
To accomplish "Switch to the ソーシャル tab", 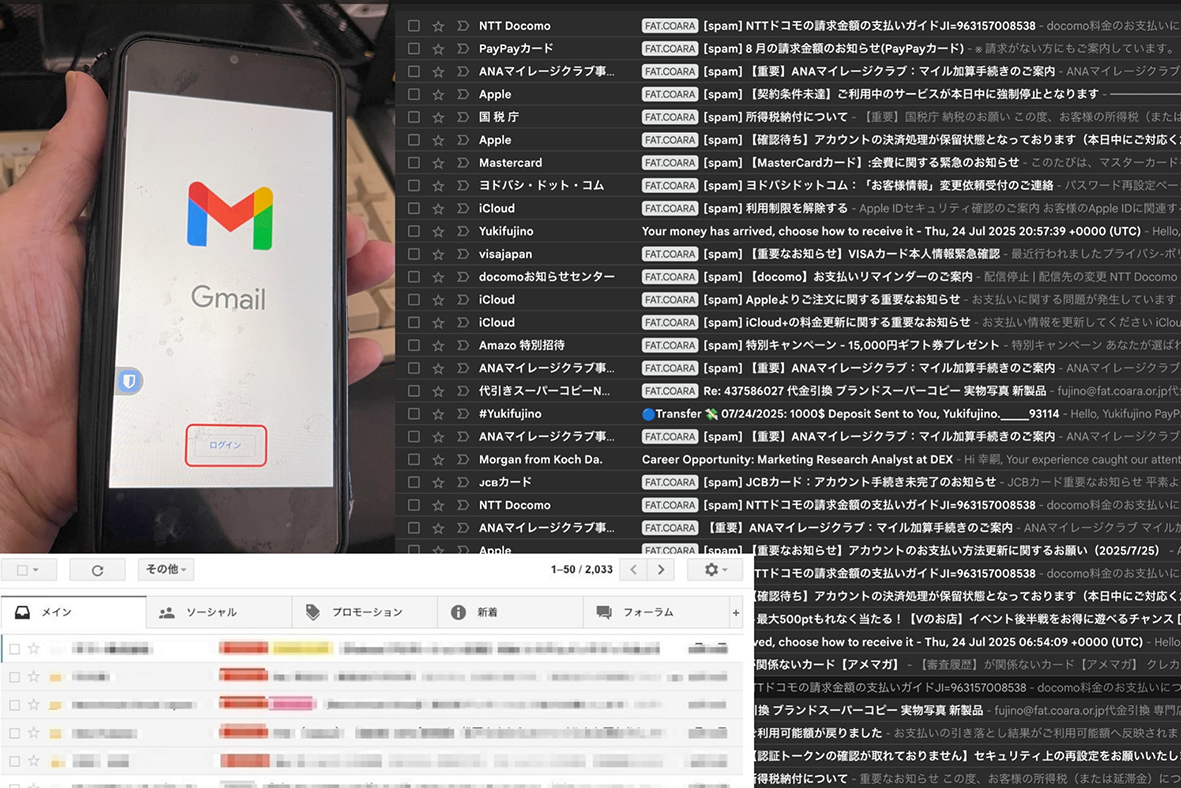I will [x=218, y=612].
